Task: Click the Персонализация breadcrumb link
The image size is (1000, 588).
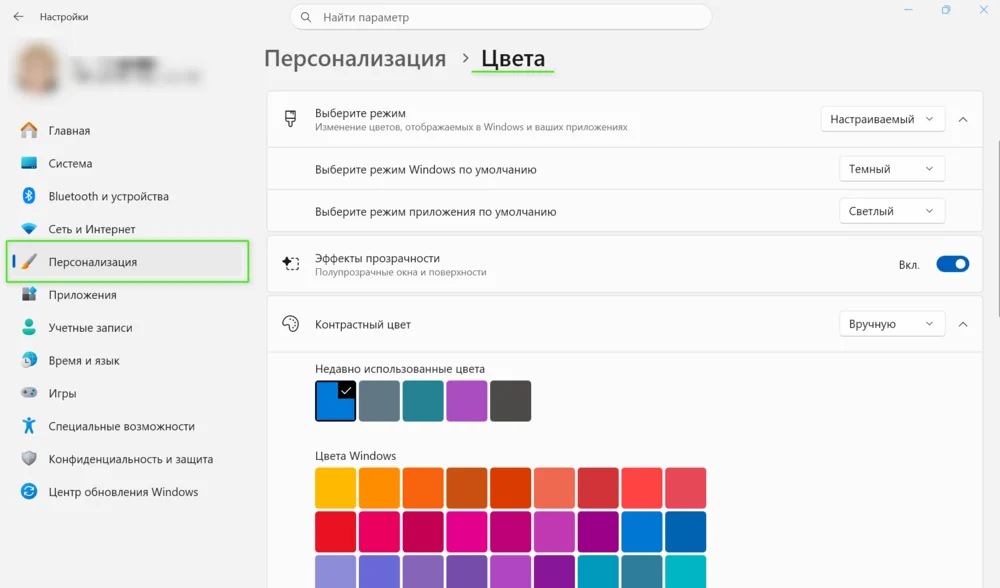Action: click(x=355, y=59)
